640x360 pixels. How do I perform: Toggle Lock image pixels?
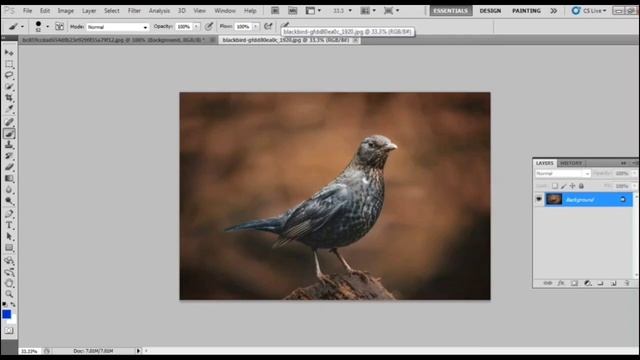pos(564,186)
